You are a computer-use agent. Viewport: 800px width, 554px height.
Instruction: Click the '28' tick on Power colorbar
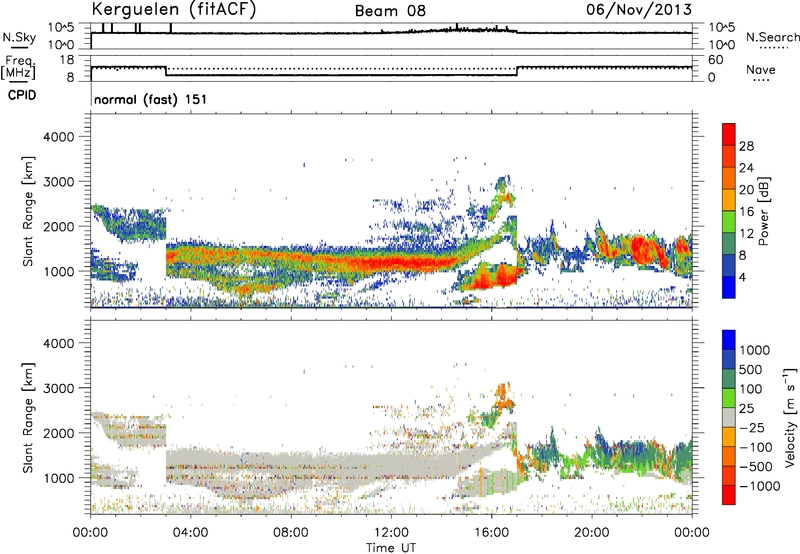(746, 146)
